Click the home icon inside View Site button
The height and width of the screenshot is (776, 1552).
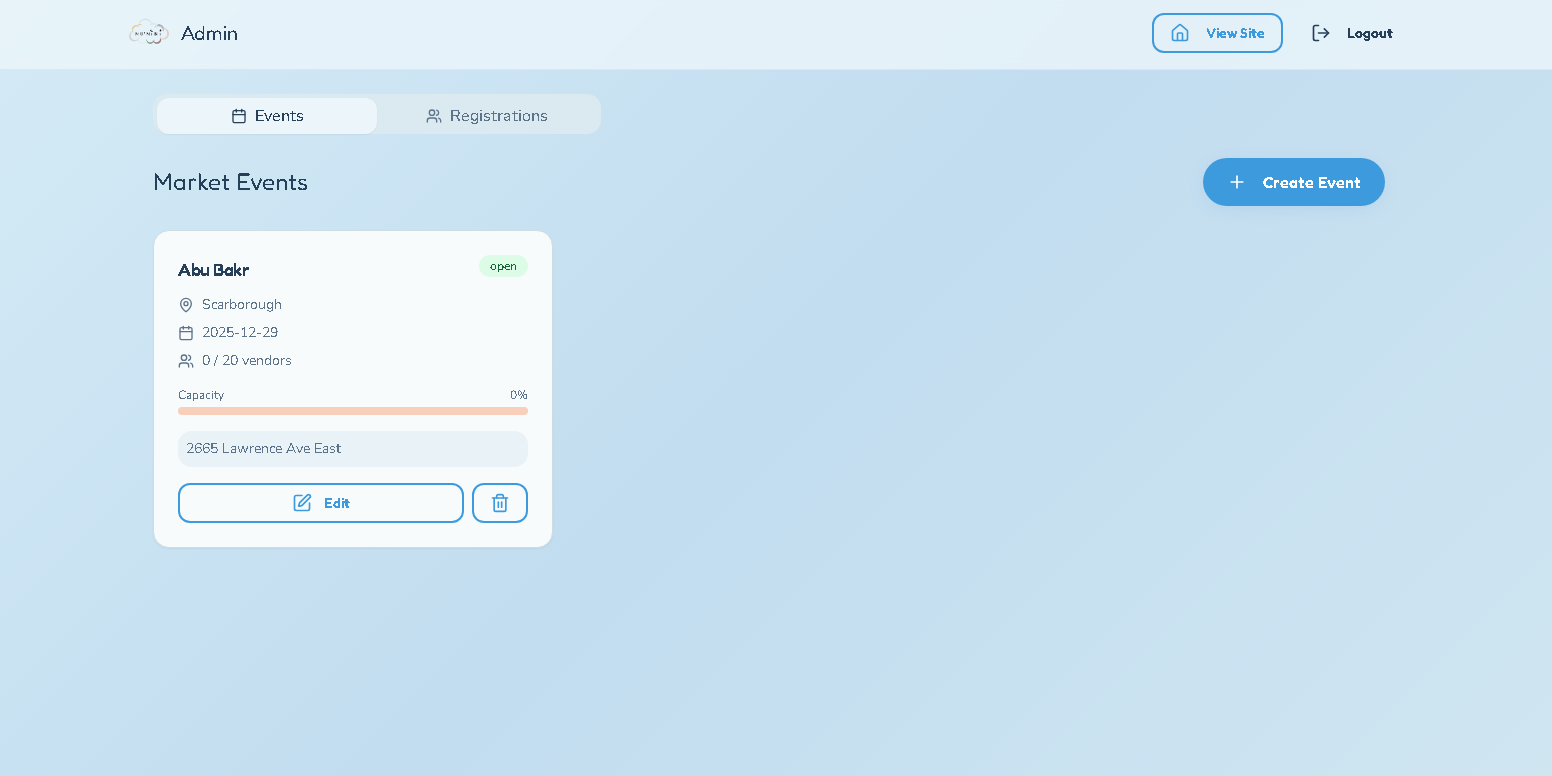(x=1180, y=32)
